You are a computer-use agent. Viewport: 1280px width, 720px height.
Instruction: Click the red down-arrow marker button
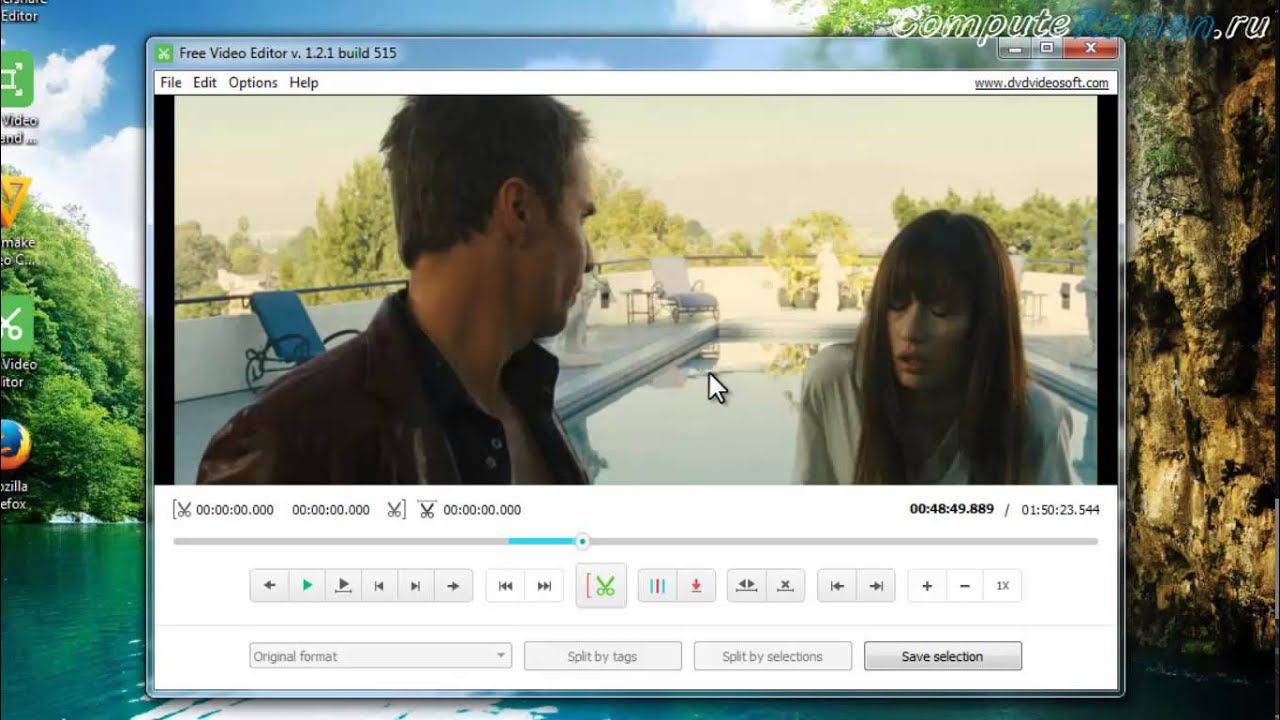696,586
